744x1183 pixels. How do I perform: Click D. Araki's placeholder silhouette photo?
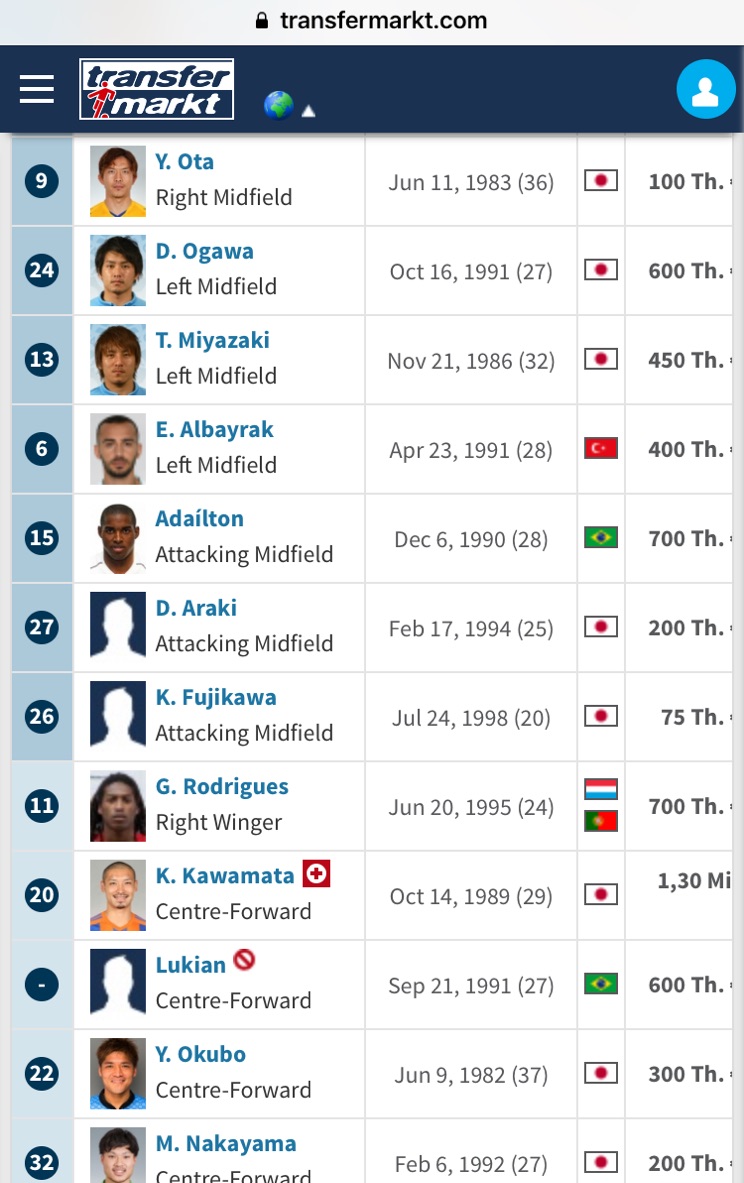[x=118, y=627]
